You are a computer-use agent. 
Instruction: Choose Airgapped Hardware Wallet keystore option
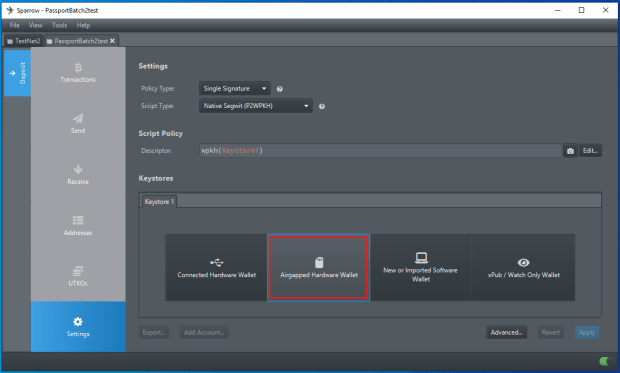319,268
